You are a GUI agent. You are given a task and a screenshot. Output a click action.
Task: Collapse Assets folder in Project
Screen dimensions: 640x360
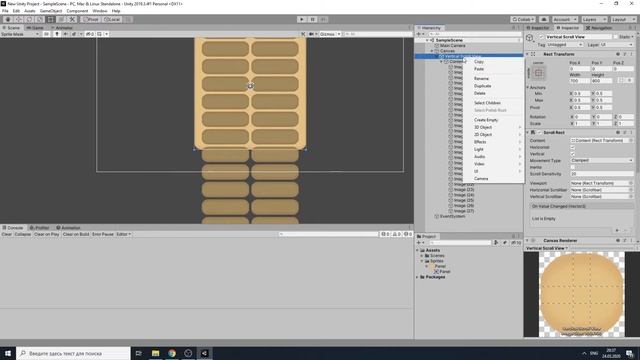(418, 250)
